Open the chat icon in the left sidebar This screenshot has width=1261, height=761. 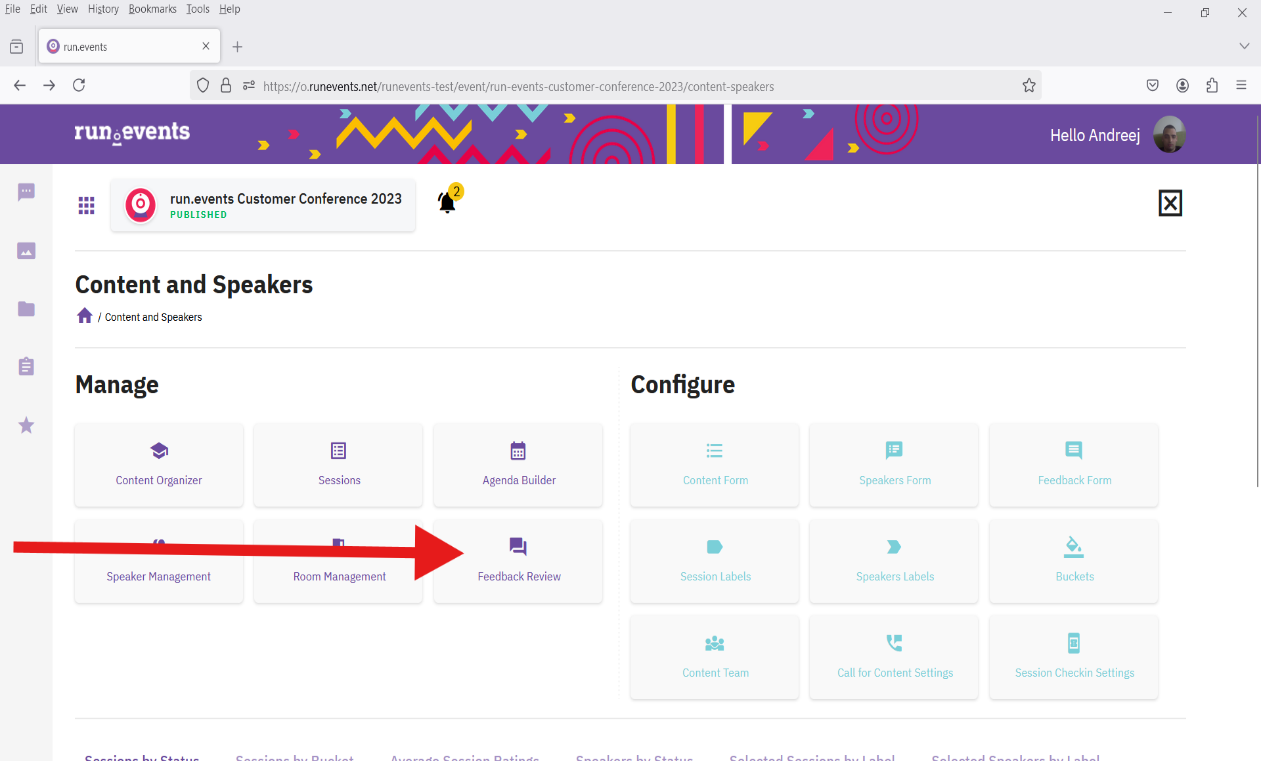[x=27, y=192]
